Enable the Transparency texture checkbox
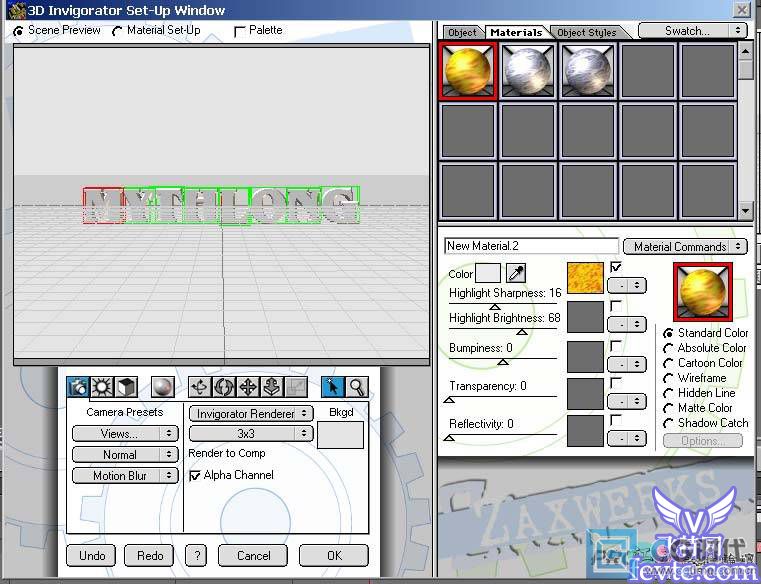 coord(616,383)
